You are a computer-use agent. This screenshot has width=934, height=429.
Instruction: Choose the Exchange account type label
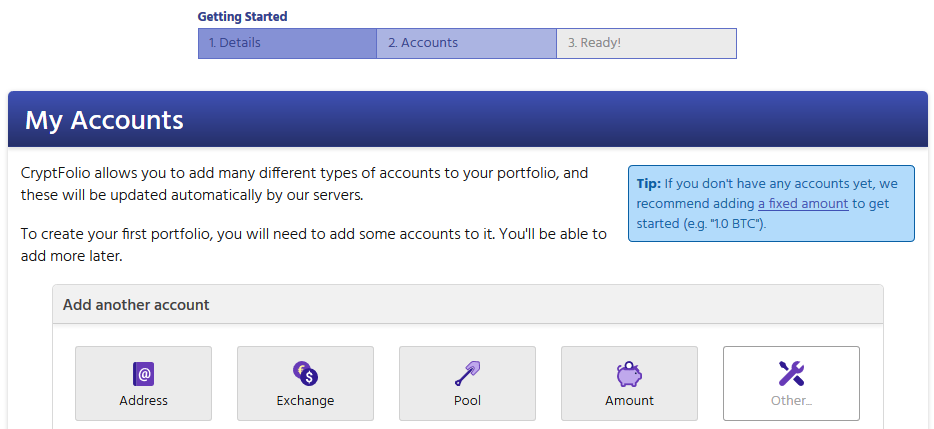pyautogui.click(x=305, y=401)
